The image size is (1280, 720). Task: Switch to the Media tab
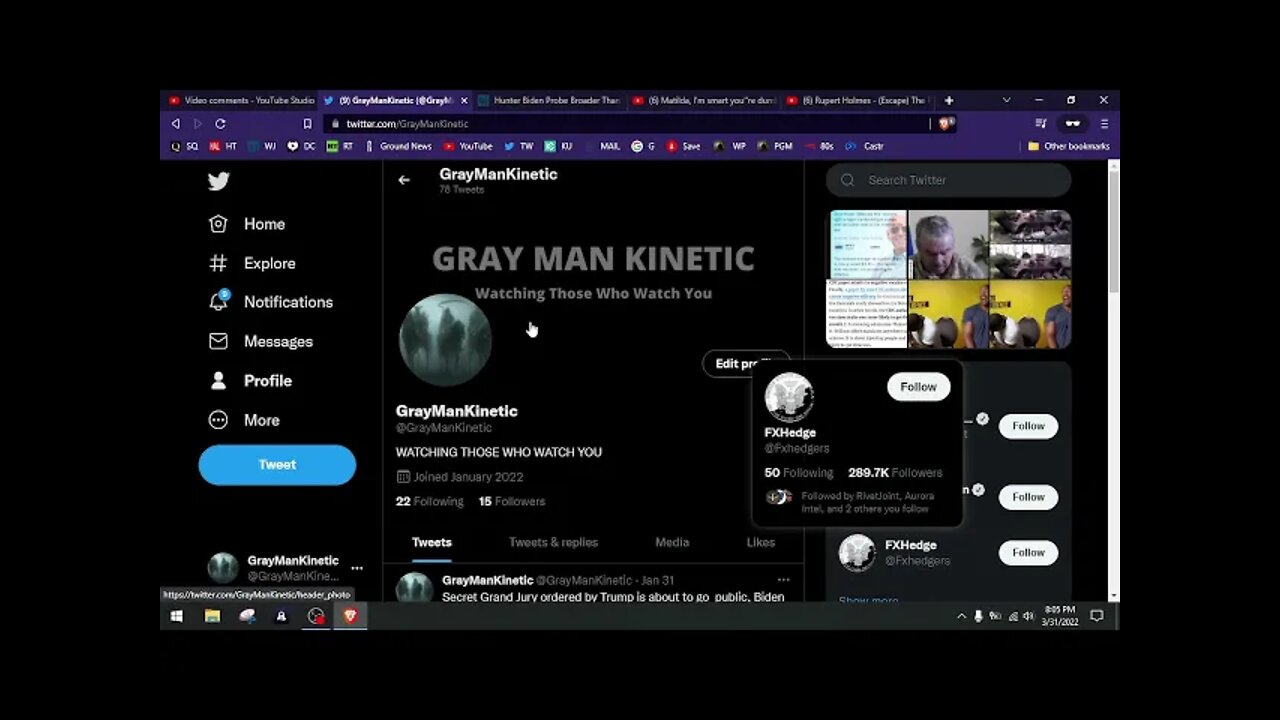(672, 542)
